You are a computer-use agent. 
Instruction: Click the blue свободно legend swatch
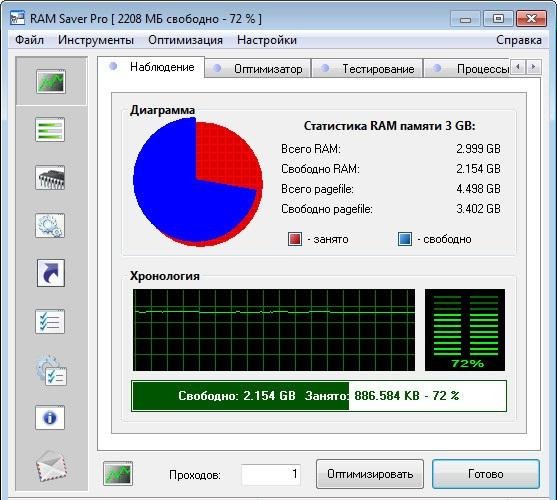[405, 239]
